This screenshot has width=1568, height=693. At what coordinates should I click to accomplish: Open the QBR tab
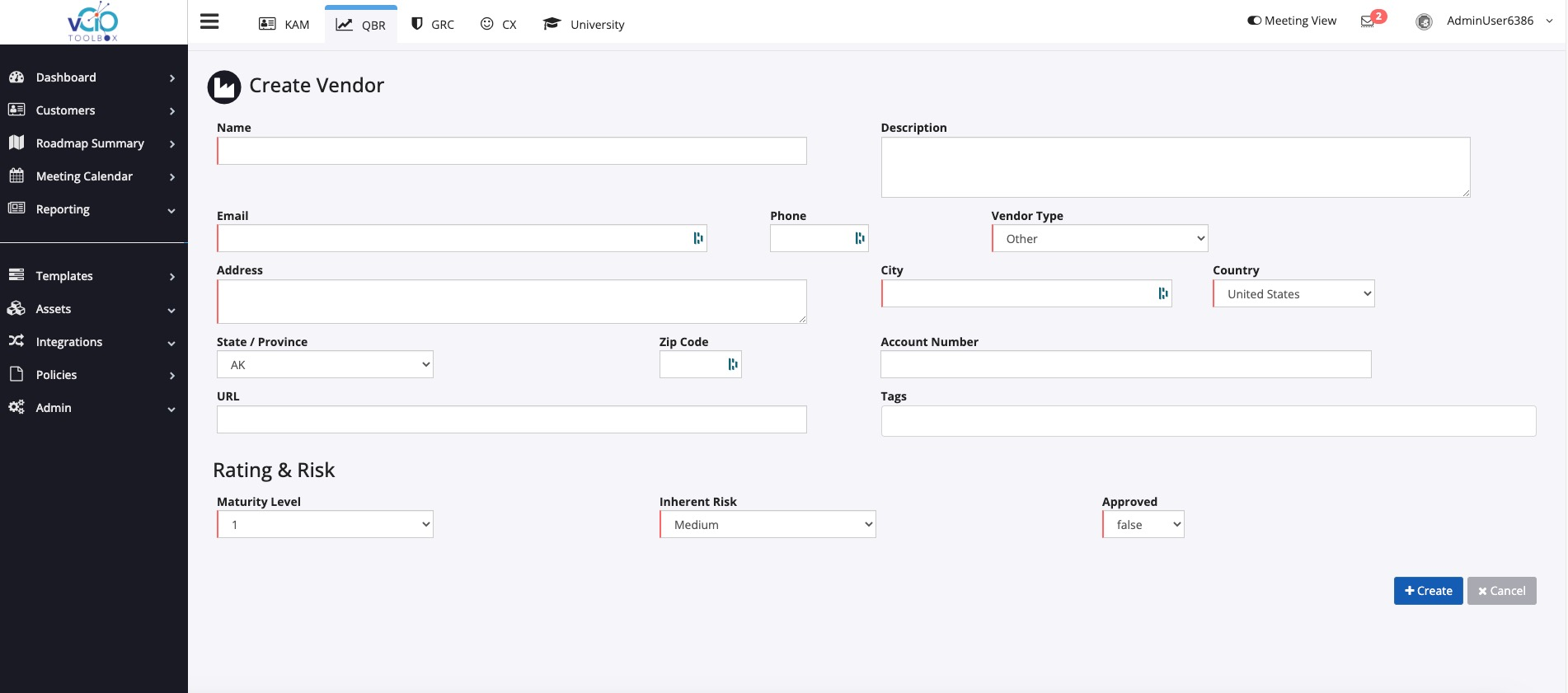pos(361,24)
